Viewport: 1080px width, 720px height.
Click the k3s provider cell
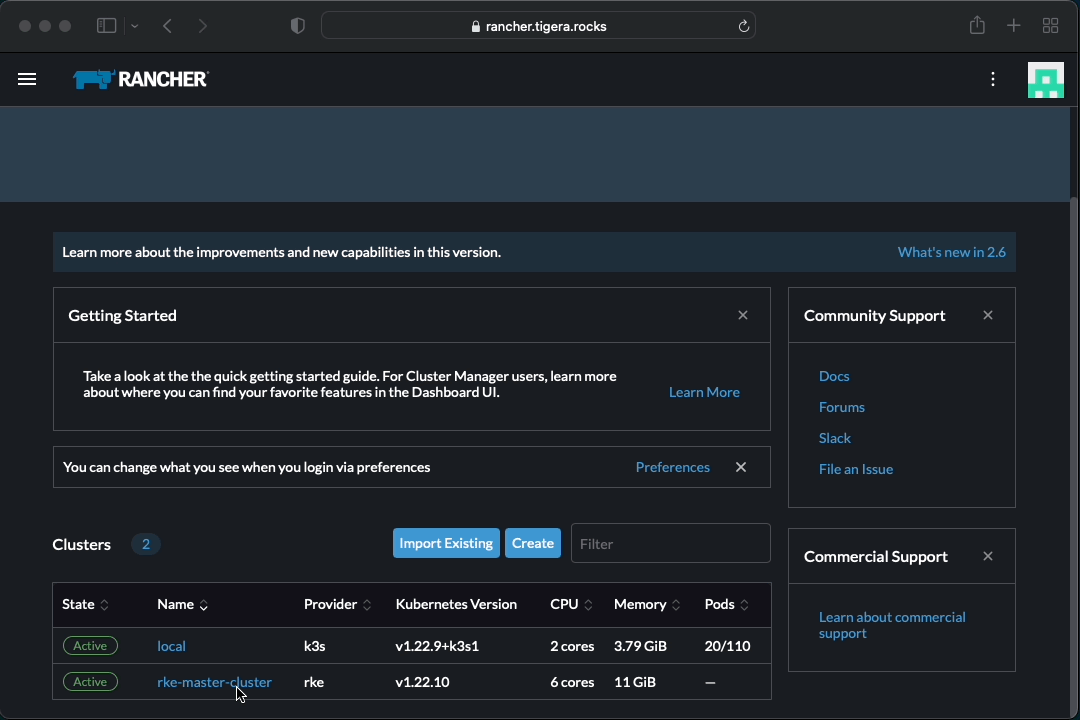click(314, 646)
